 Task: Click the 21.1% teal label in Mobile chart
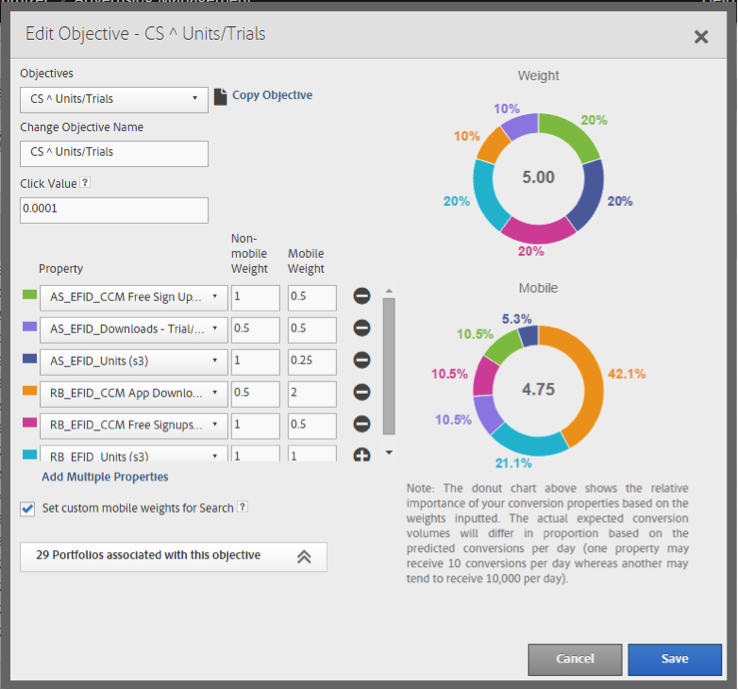[513, 463]
